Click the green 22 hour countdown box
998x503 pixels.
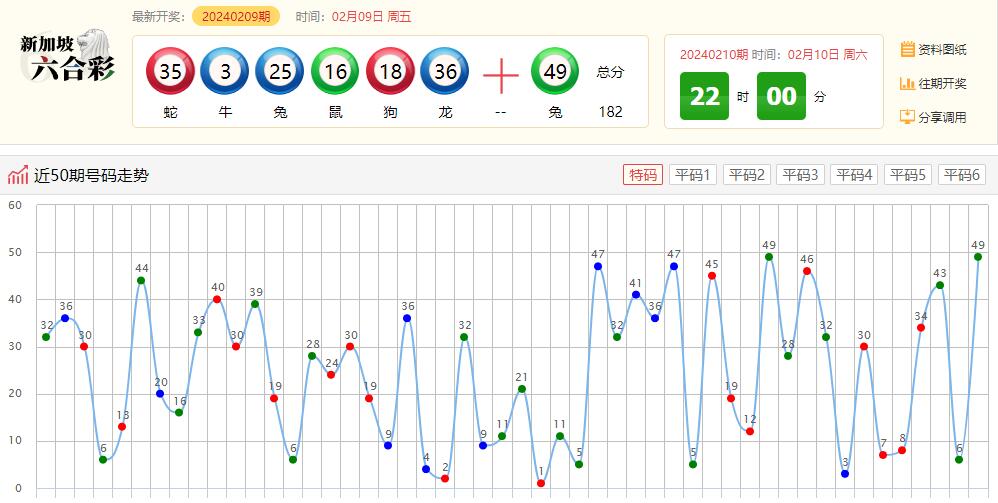pyautogui.click(x=705, y=96)
